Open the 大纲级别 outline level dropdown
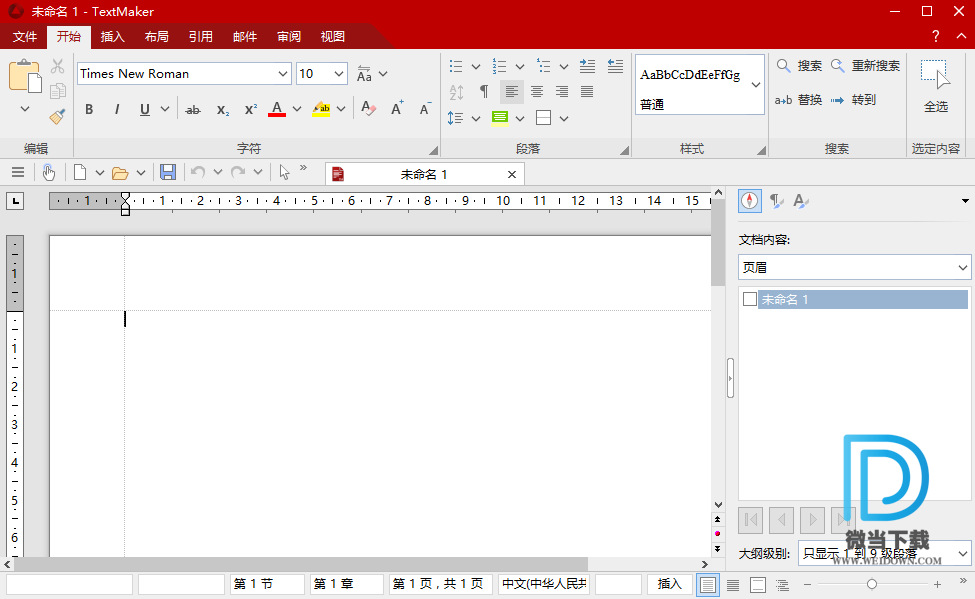 tap(884, 553)
